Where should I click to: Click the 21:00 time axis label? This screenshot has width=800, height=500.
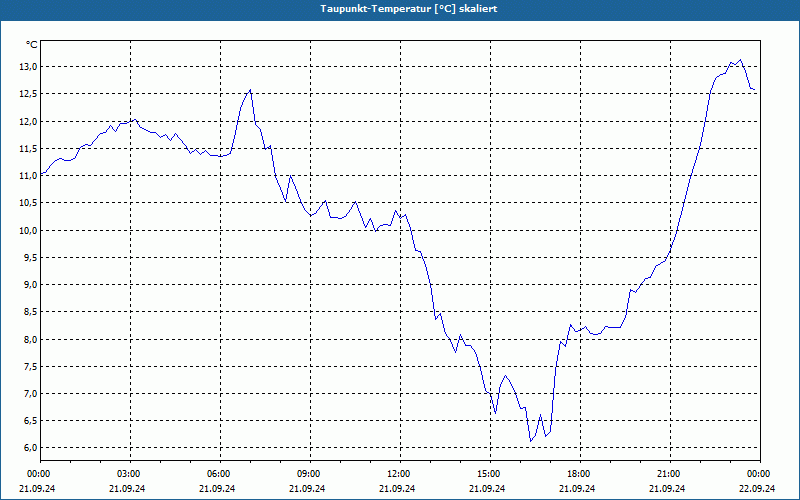pos(668,474)
